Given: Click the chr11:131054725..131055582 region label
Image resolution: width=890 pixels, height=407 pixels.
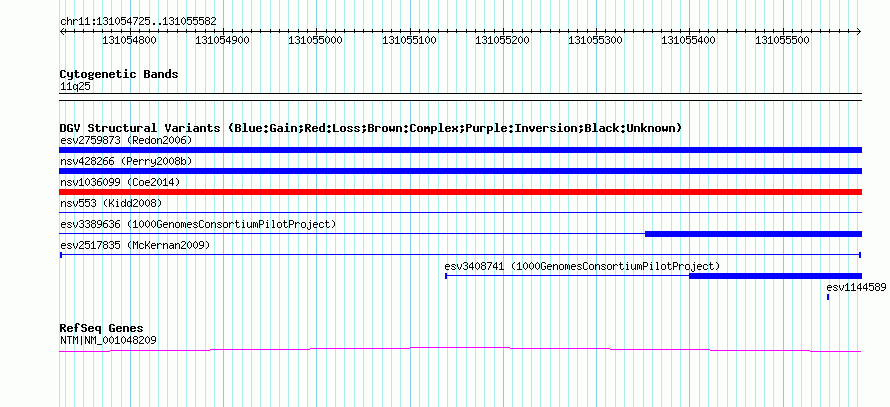Looking at the screenshot, I should point(138,22).
